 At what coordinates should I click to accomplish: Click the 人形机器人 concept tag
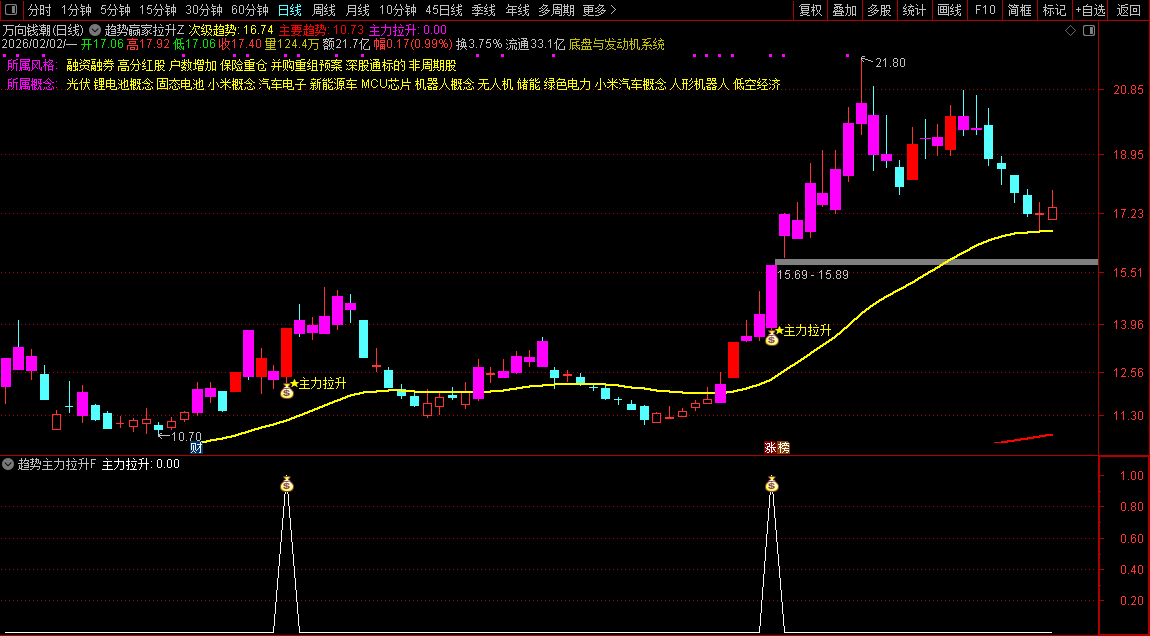[700, 84]
